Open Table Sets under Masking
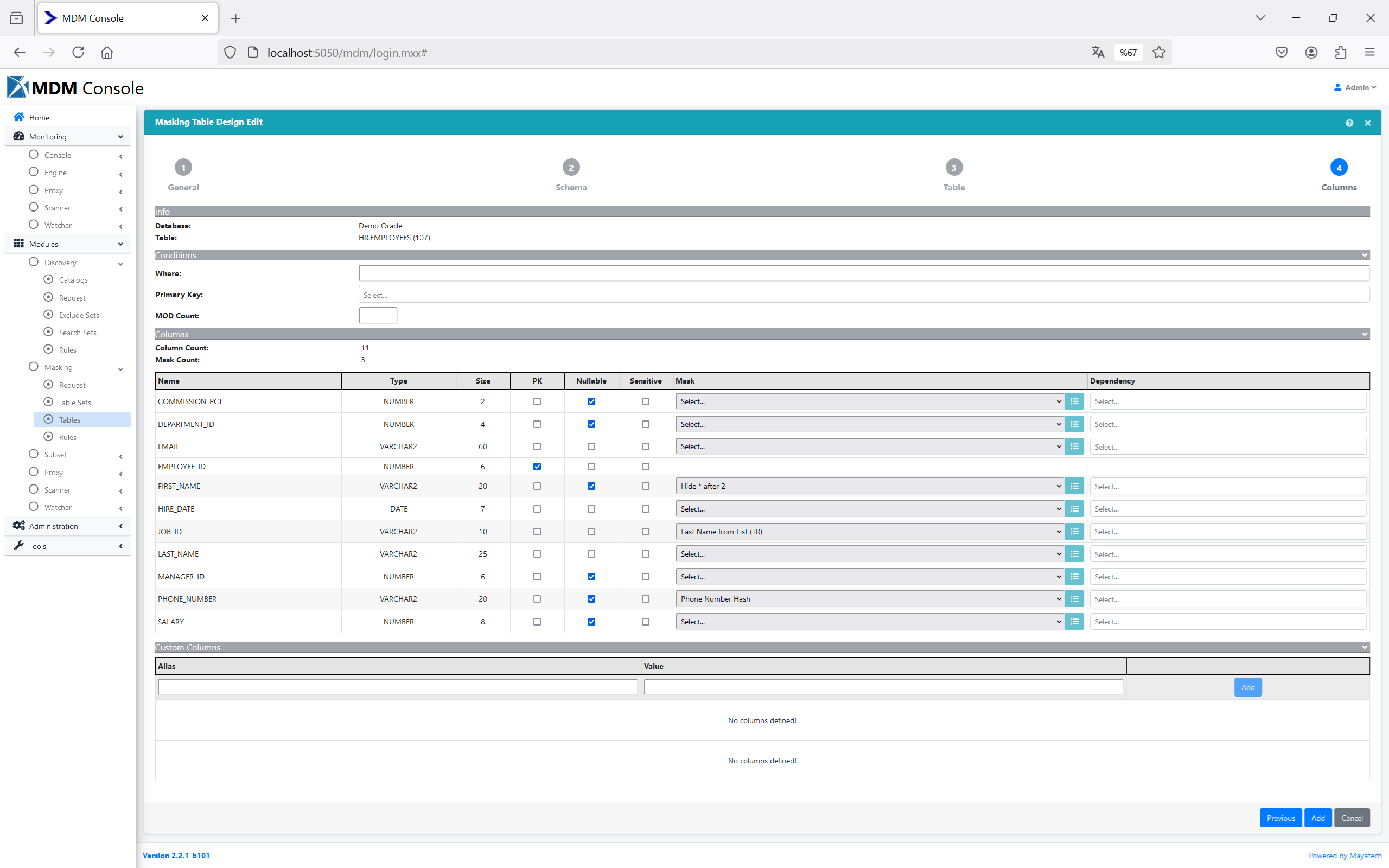 click(x=75, y=403)
